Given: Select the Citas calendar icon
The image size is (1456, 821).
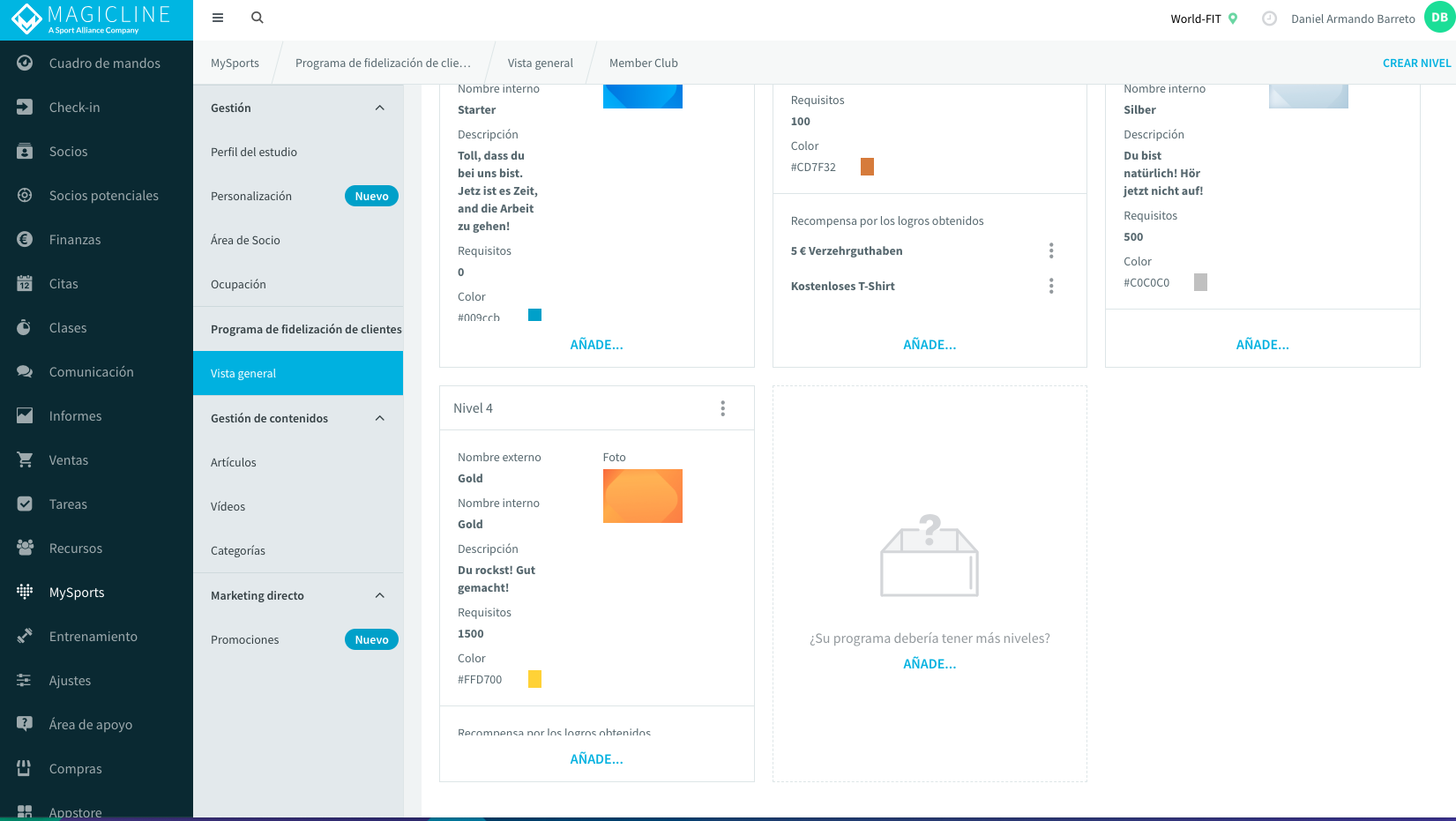Looking at the screenshot, I should (25, 283).
